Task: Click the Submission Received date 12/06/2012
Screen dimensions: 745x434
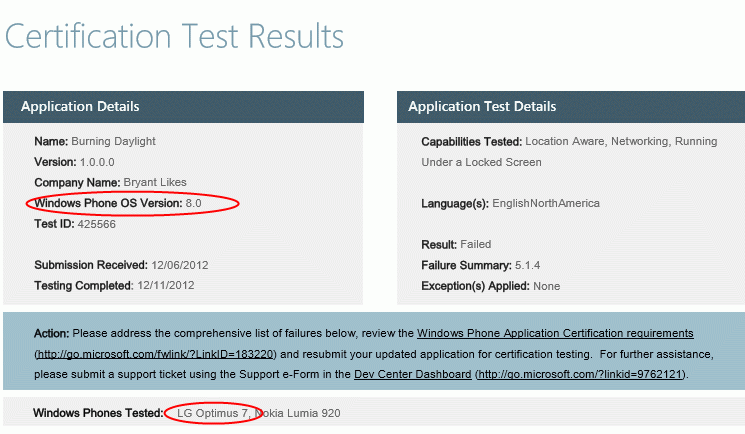Action: click(180, 265)
